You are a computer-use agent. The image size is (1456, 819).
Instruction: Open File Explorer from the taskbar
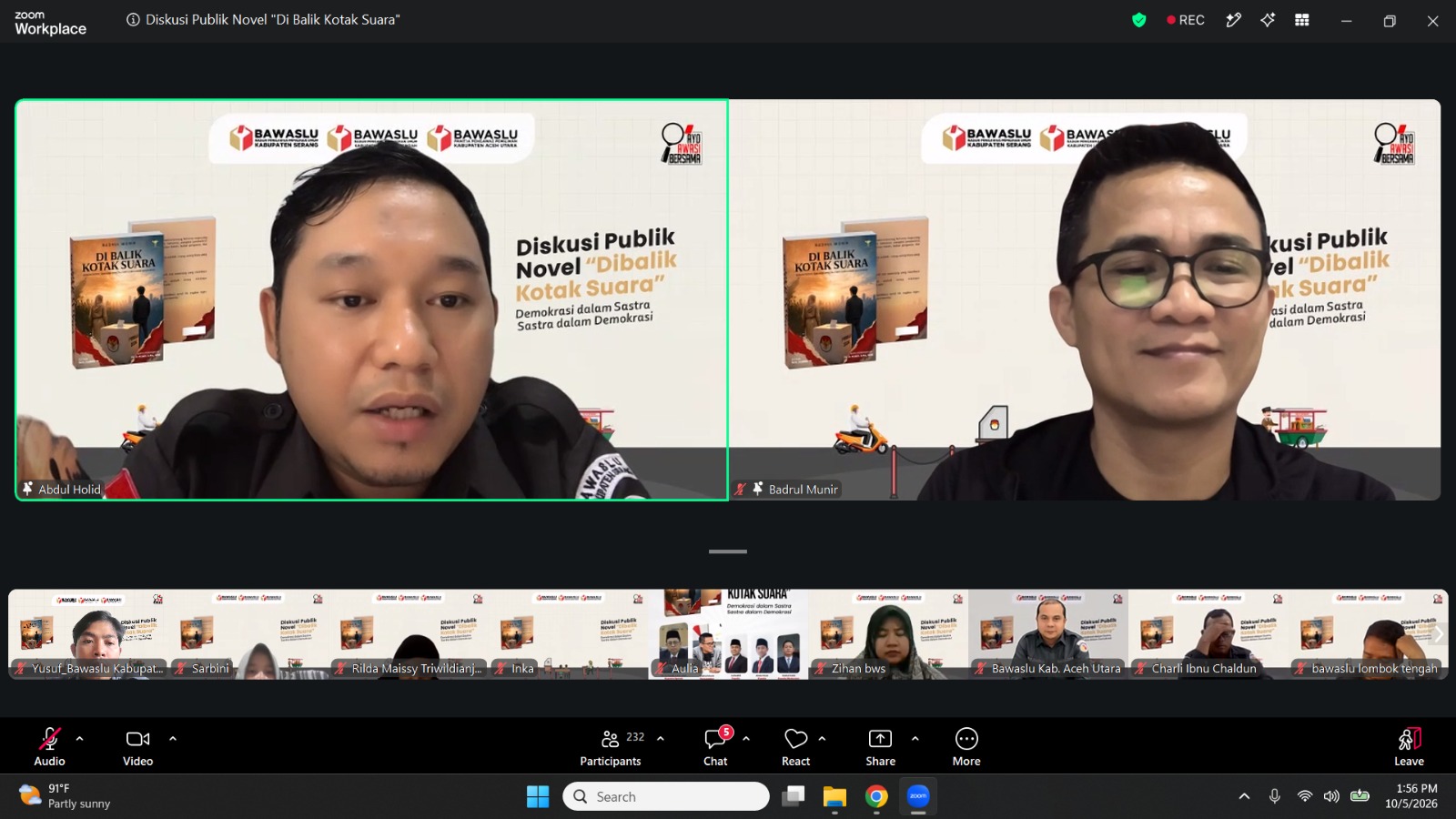[x=834, y=796]
